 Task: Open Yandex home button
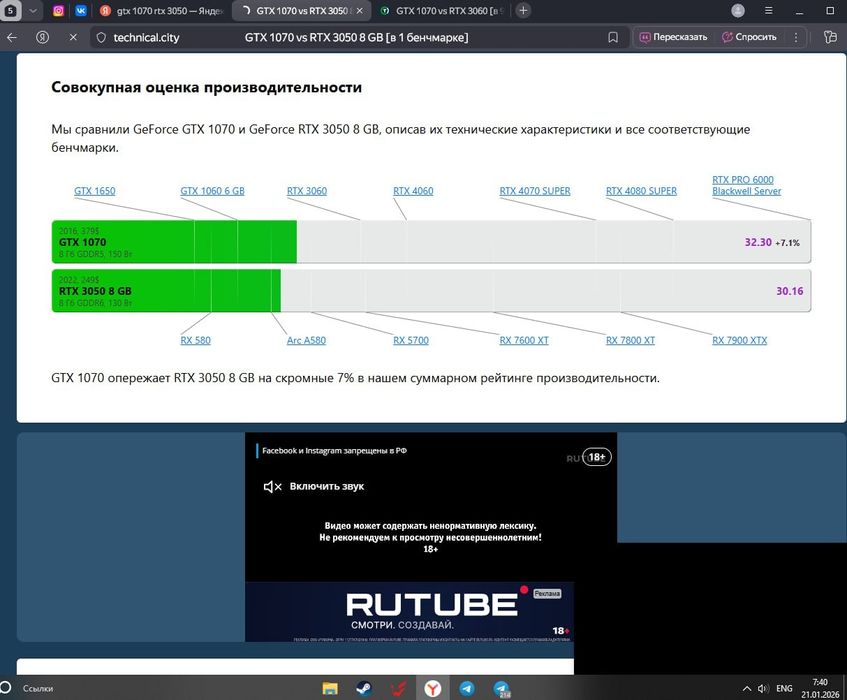point(43,37)
